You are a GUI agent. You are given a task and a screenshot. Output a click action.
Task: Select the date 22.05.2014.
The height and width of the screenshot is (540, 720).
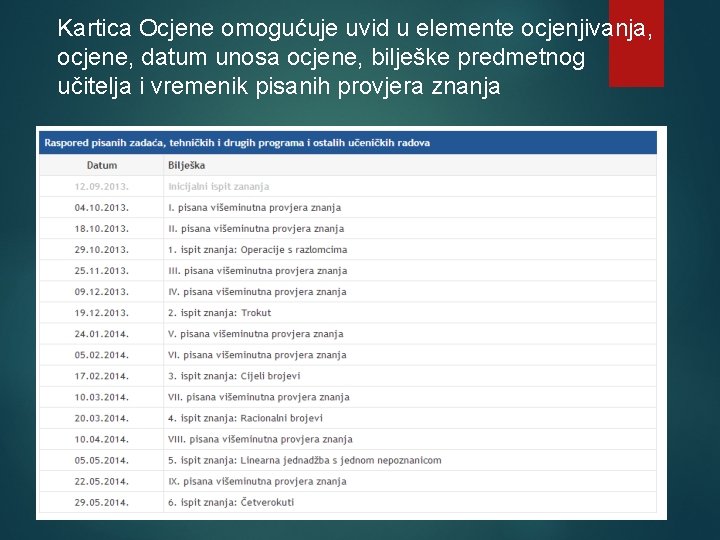pyautogui.click(x=101, y=482)
